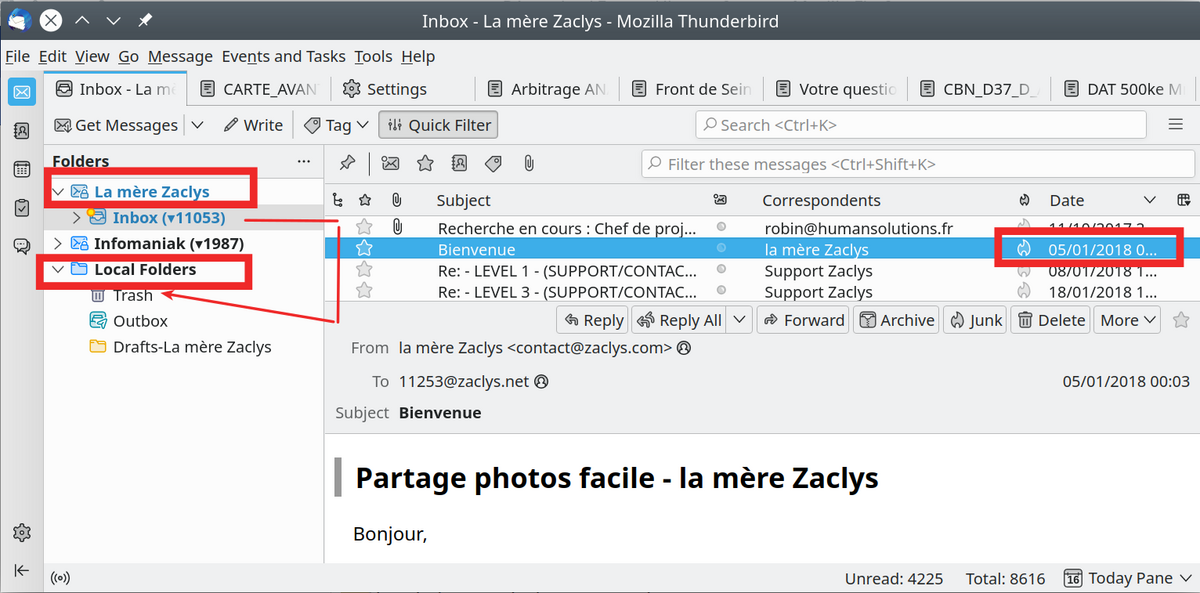1200x593 pixels.
Task: Open the View menu
Action: 92,56
